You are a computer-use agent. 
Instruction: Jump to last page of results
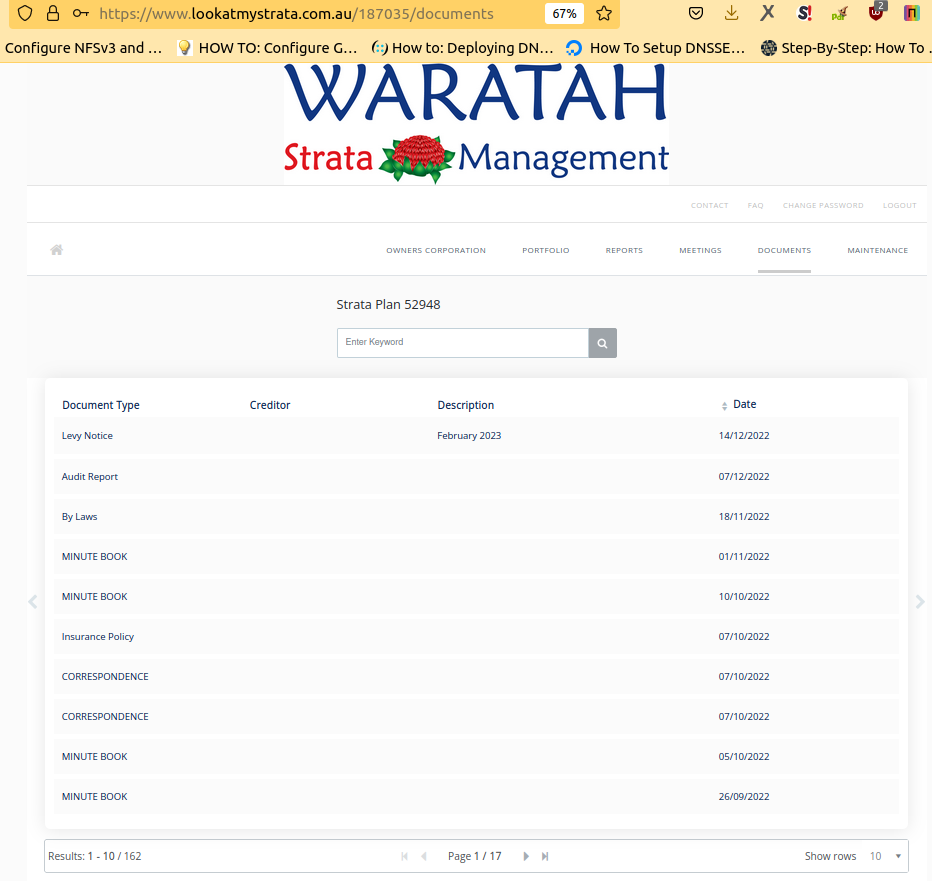545,857
